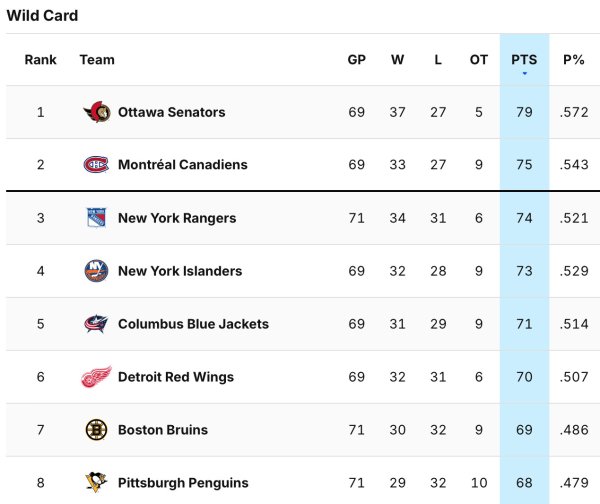Screen dimensions: 600x504
Task: Click the New York Islanders logo
Action: pos(96,271)
